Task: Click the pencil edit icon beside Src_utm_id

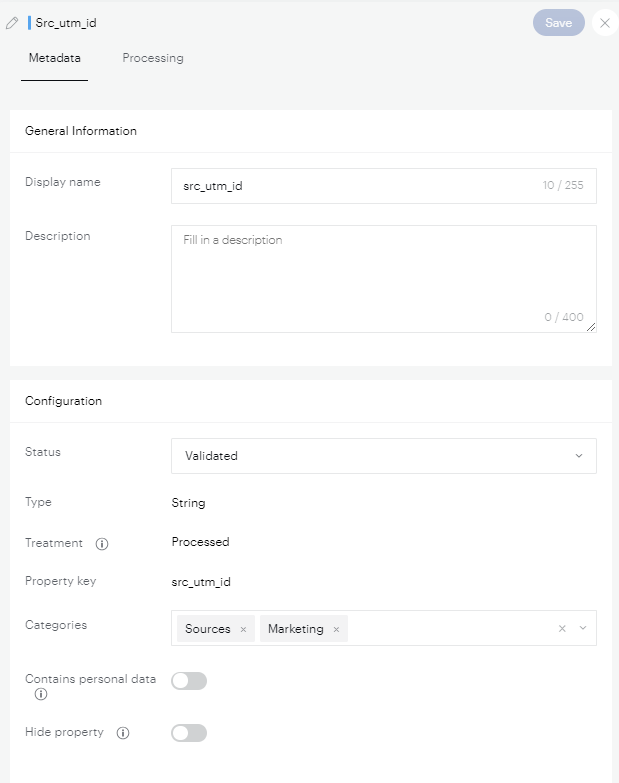Action: [x=12, y=23]
